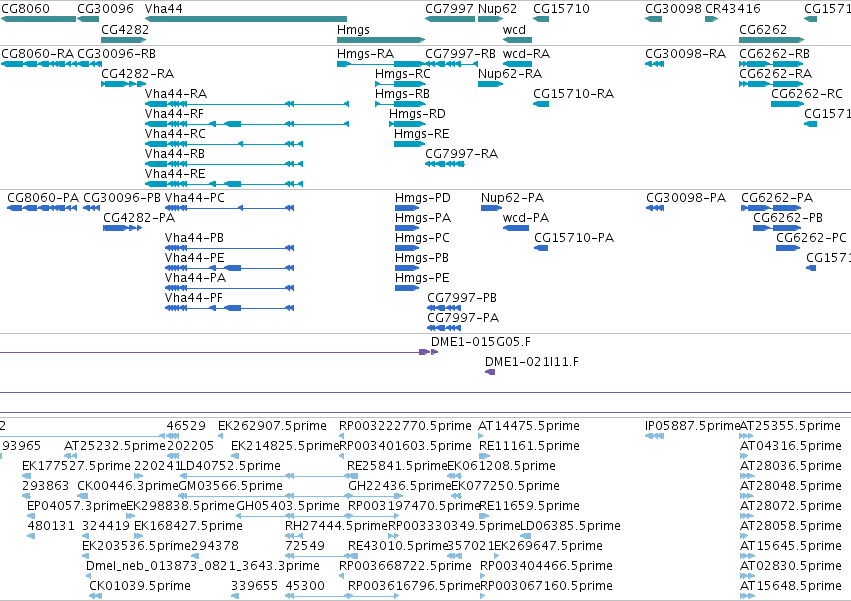Click the wcd gene label

tap(515, 29)
